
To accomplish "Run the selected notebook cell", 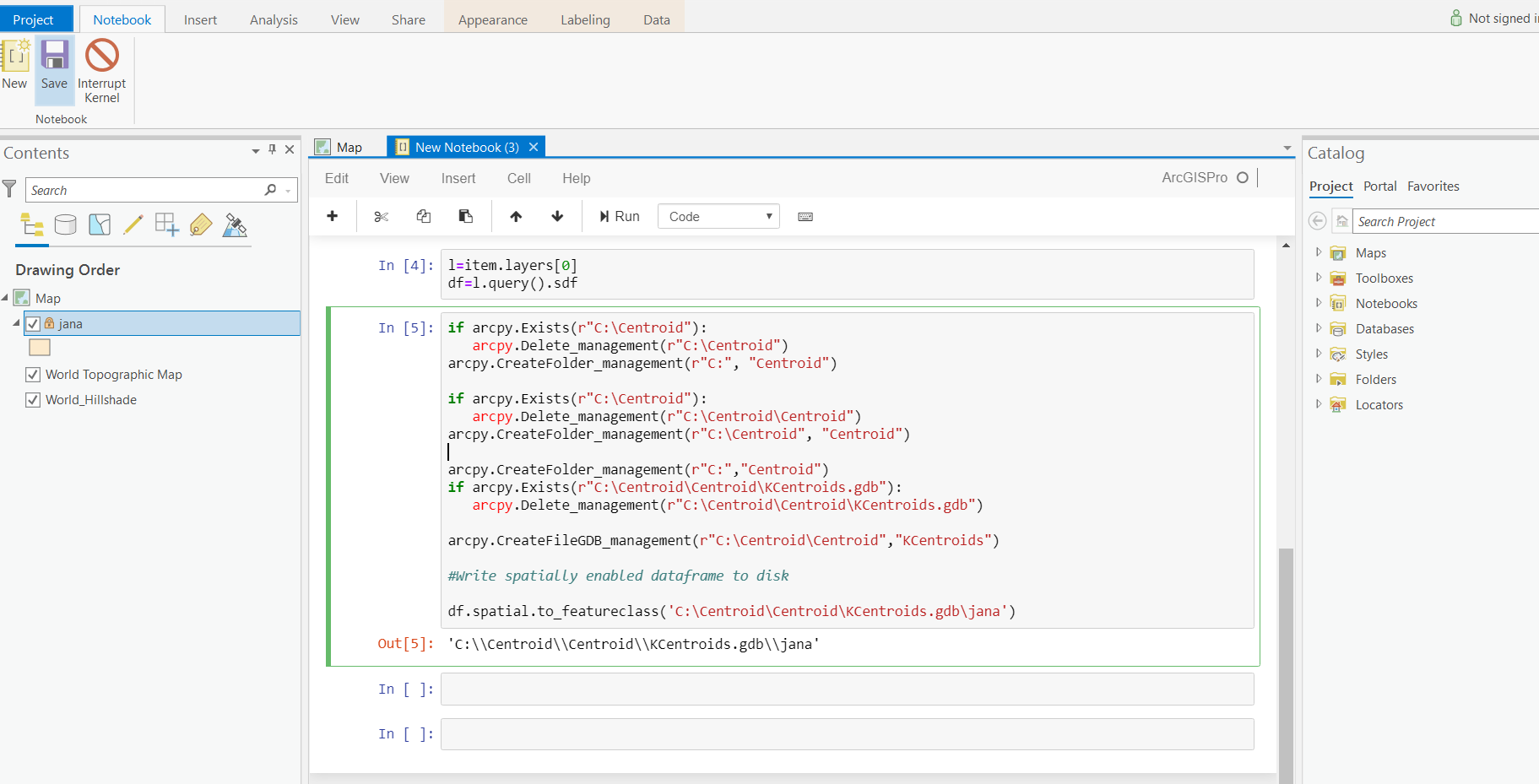I will click(x=619, y=216).
